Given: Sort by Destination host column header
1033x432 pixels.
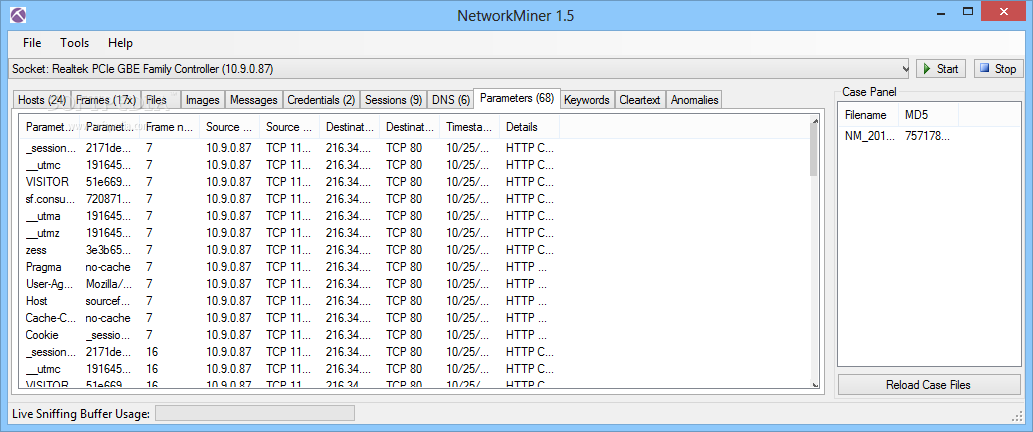Looking at the screenshot, I should [x=349, y=127].
